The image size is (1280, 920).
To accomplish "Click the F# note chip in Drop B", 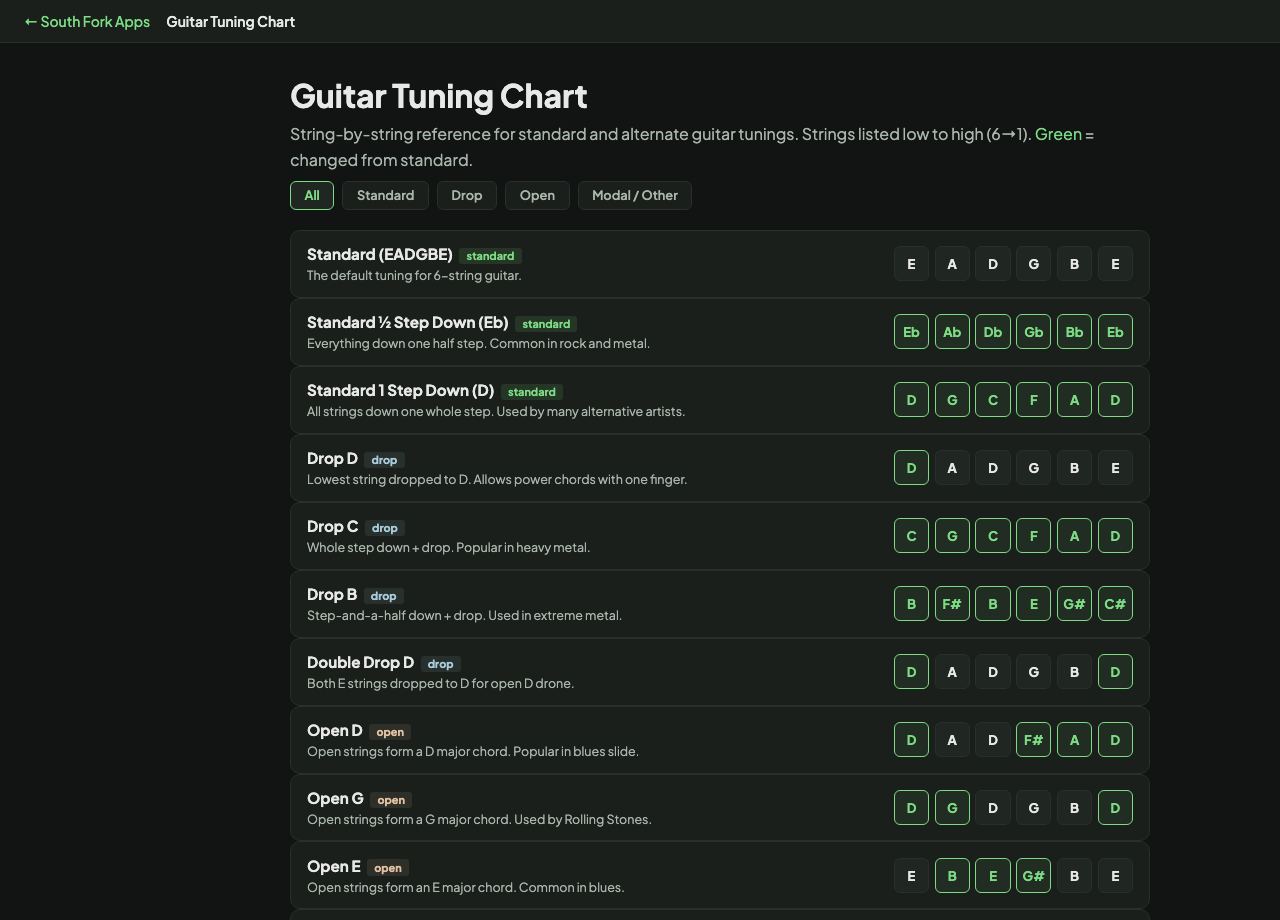I will point(952,604).
